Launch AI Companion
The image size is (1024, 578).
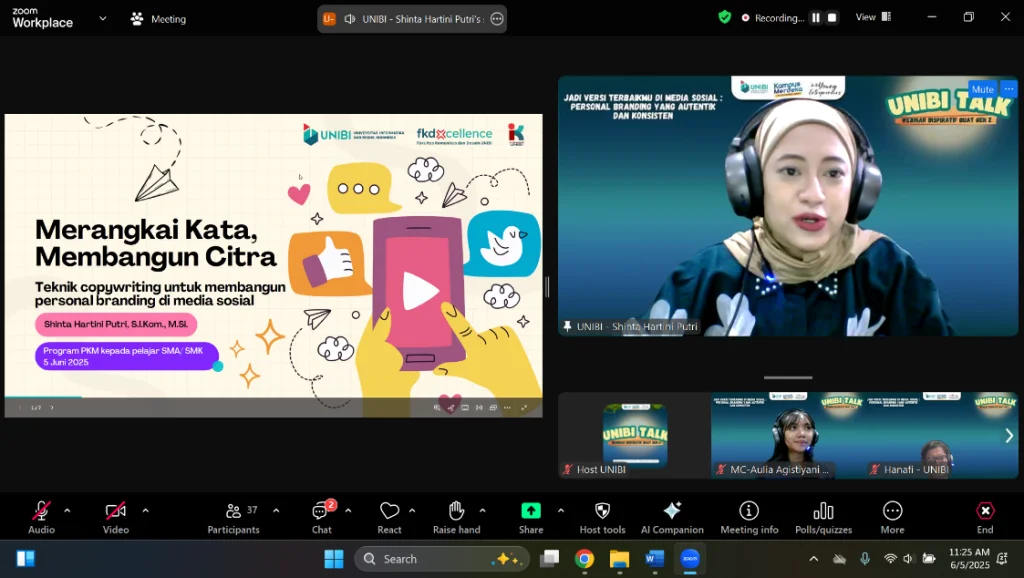click(672, 517)
